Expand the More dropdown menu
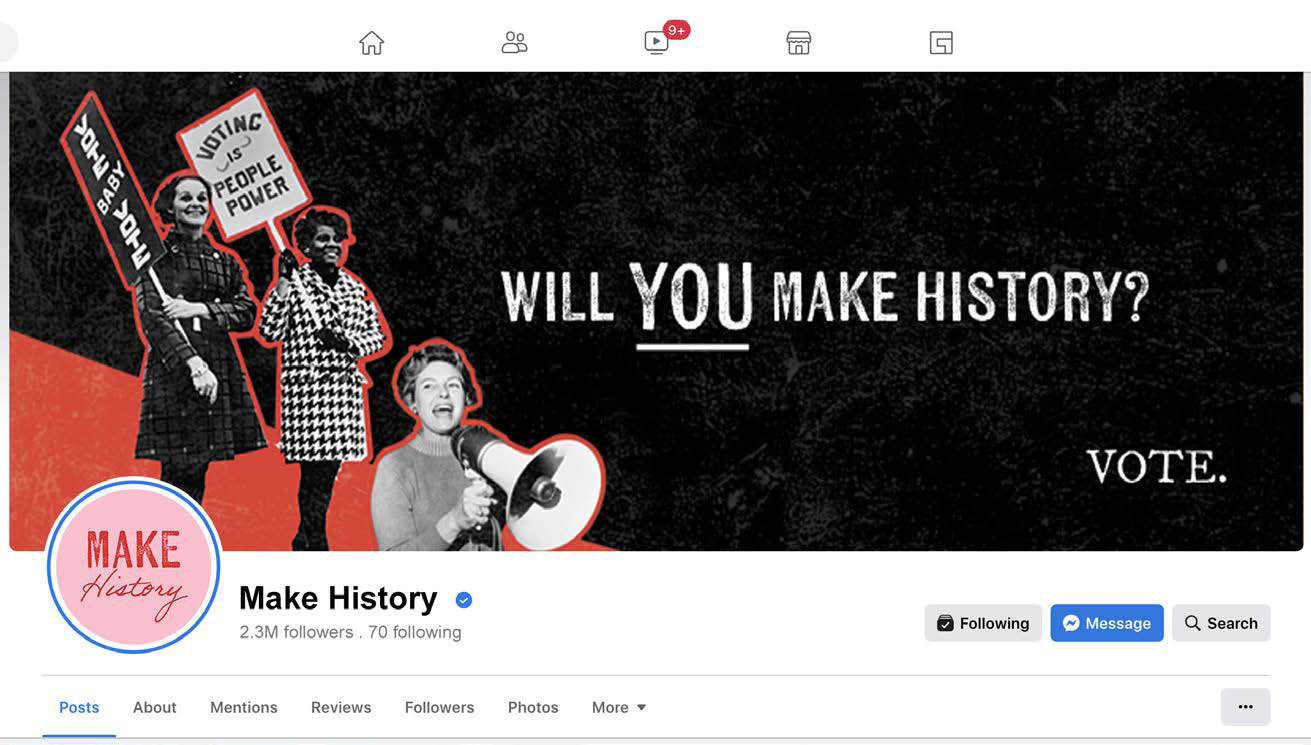 pyautogui.click(x=619, y=707)
